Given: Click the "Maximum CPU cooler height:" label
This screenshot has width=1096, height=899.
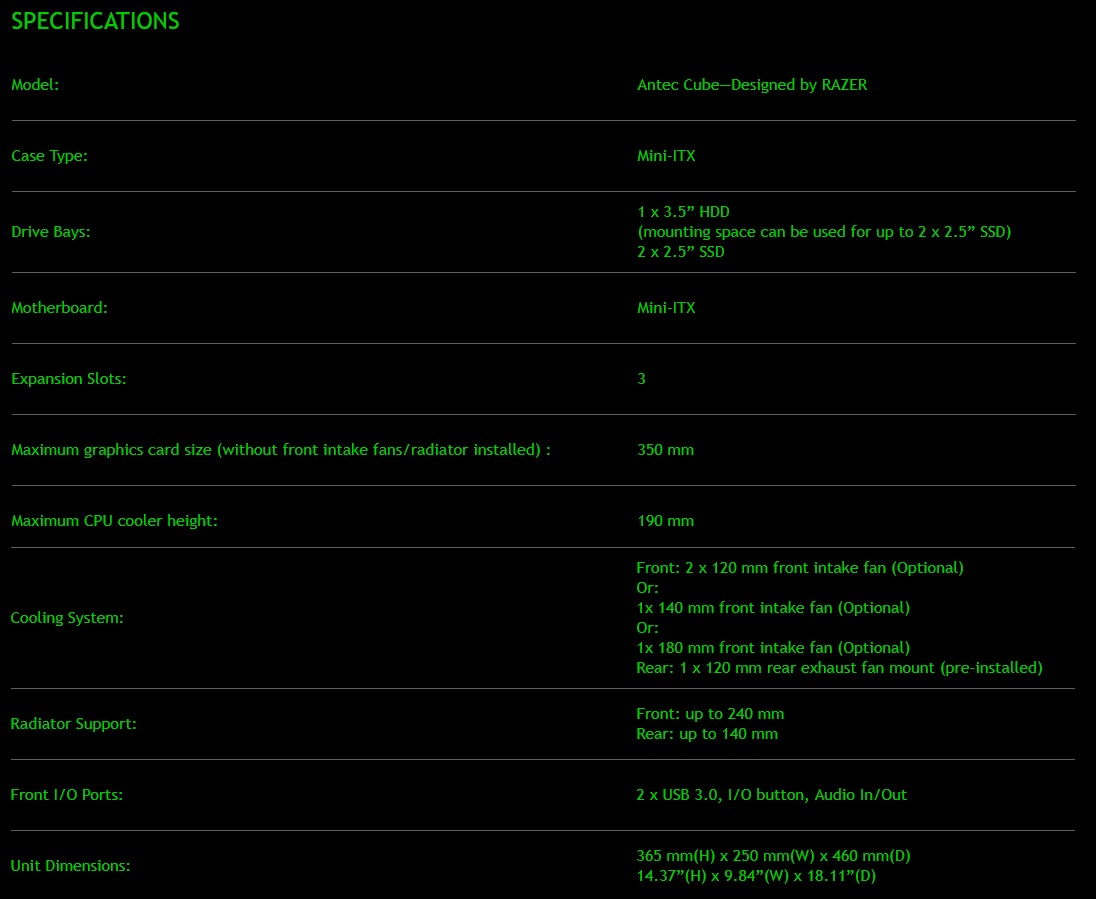Looking at the screenshot, I should point(114,521).
